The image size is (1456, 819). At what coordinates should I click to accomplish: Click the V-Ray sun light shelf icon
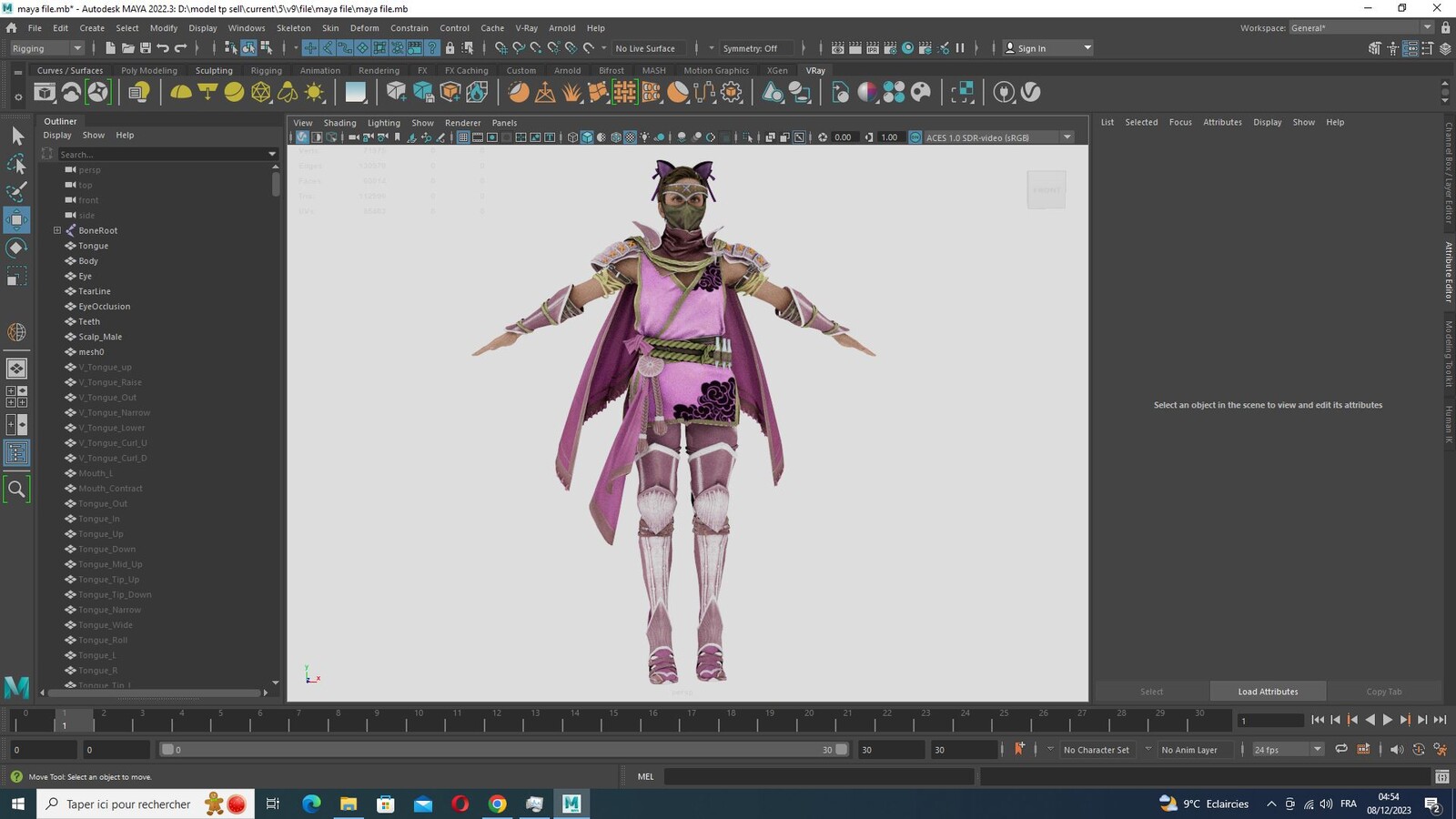(314, 92)
